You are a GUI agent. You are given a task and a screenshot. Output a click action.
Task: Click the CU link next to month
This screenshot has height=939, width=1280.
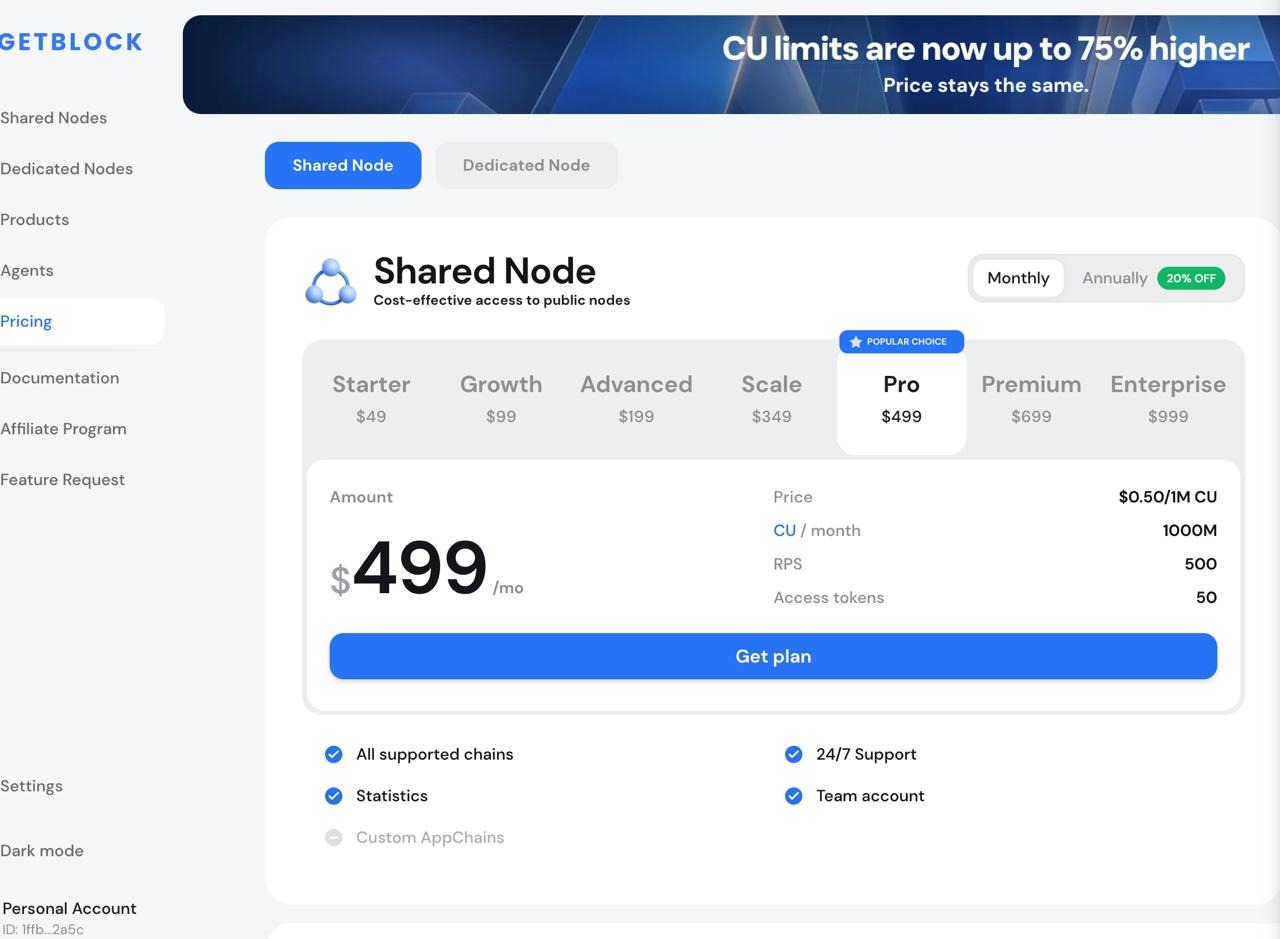pos(784,531)
